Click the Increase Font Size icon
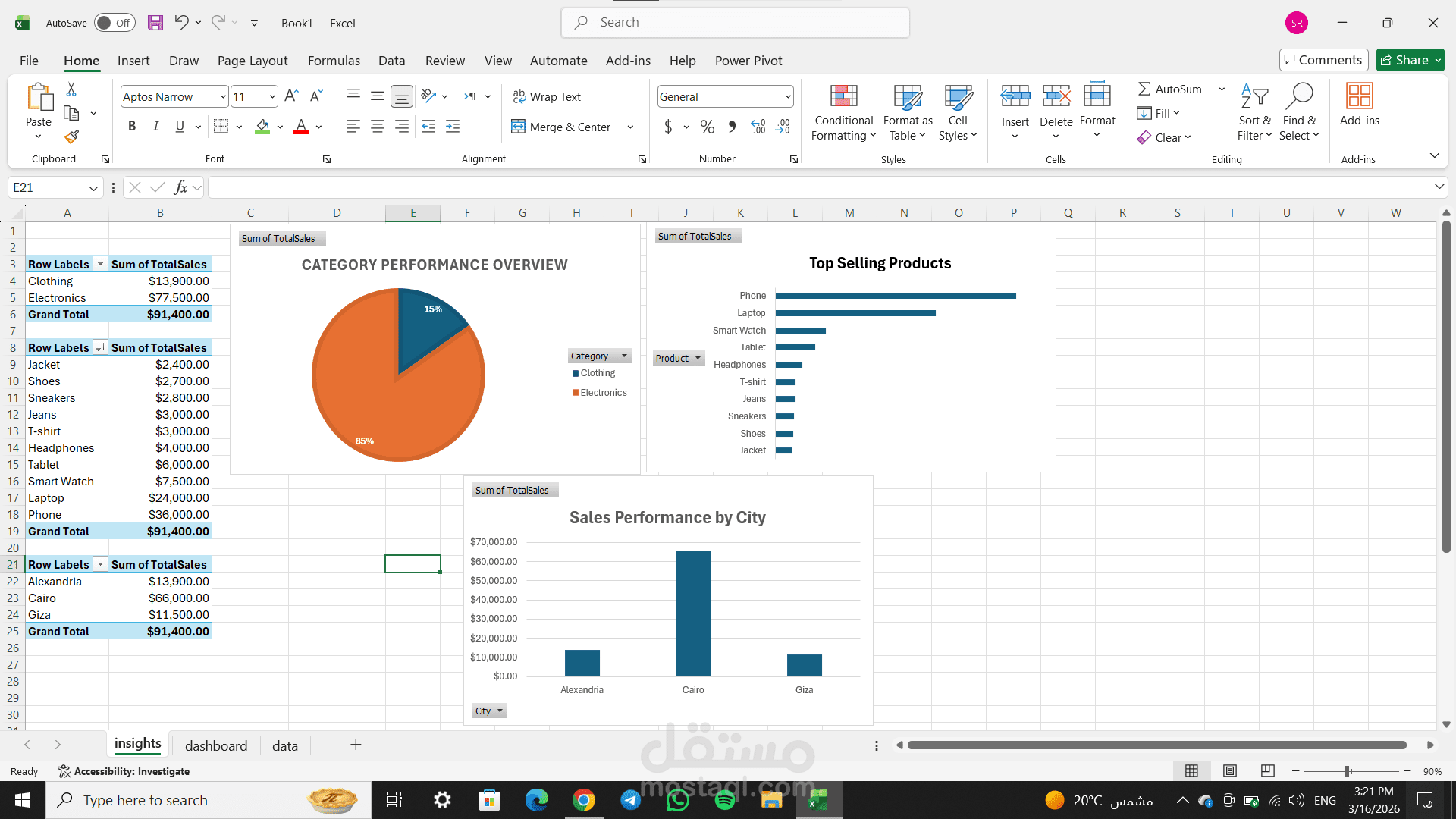The height and width of the screenshot is (819, 1456). pyautogui.click(x=291, y=96)
